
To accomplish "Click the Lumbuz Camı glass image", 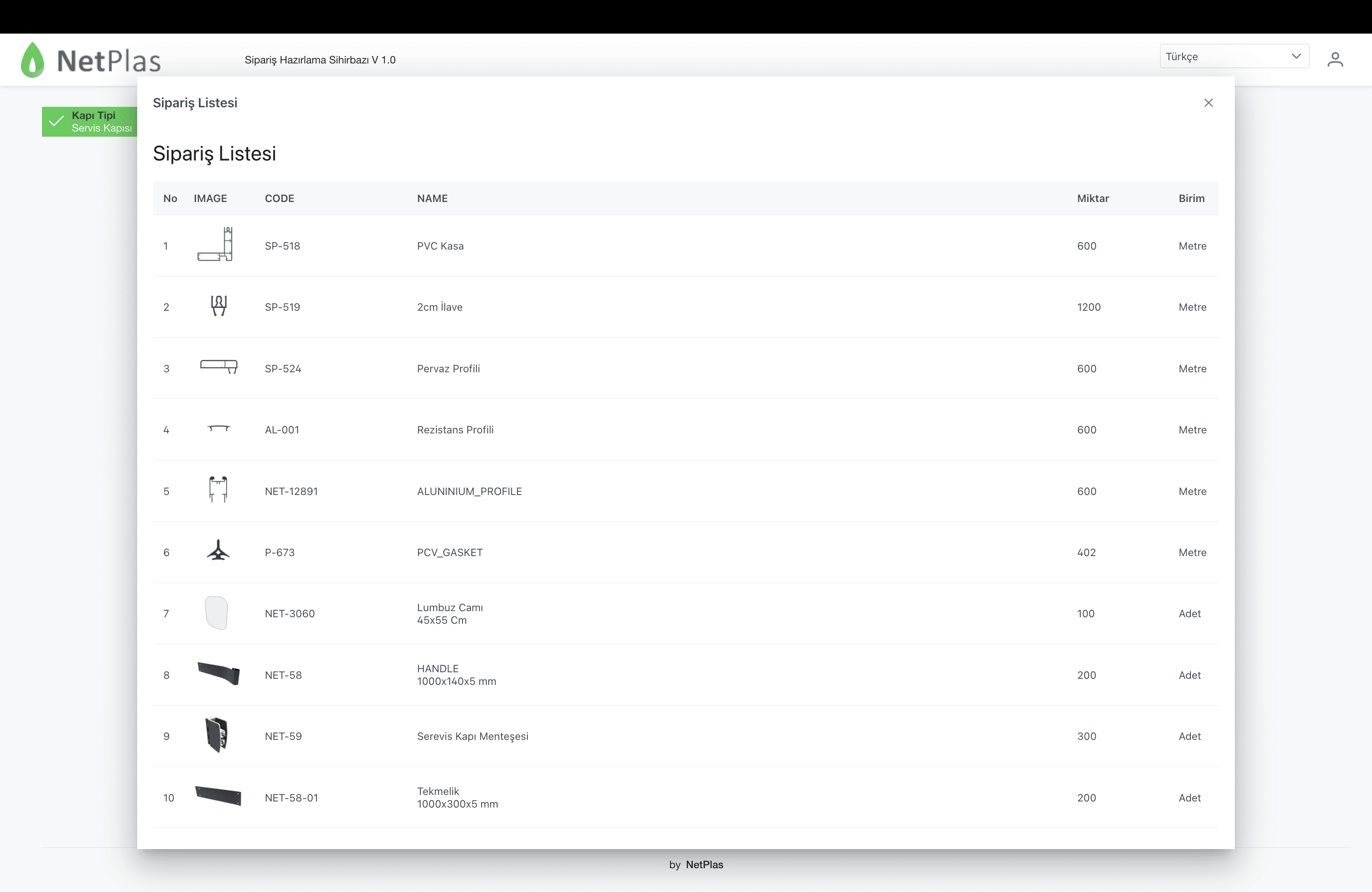I will (217, 613).
